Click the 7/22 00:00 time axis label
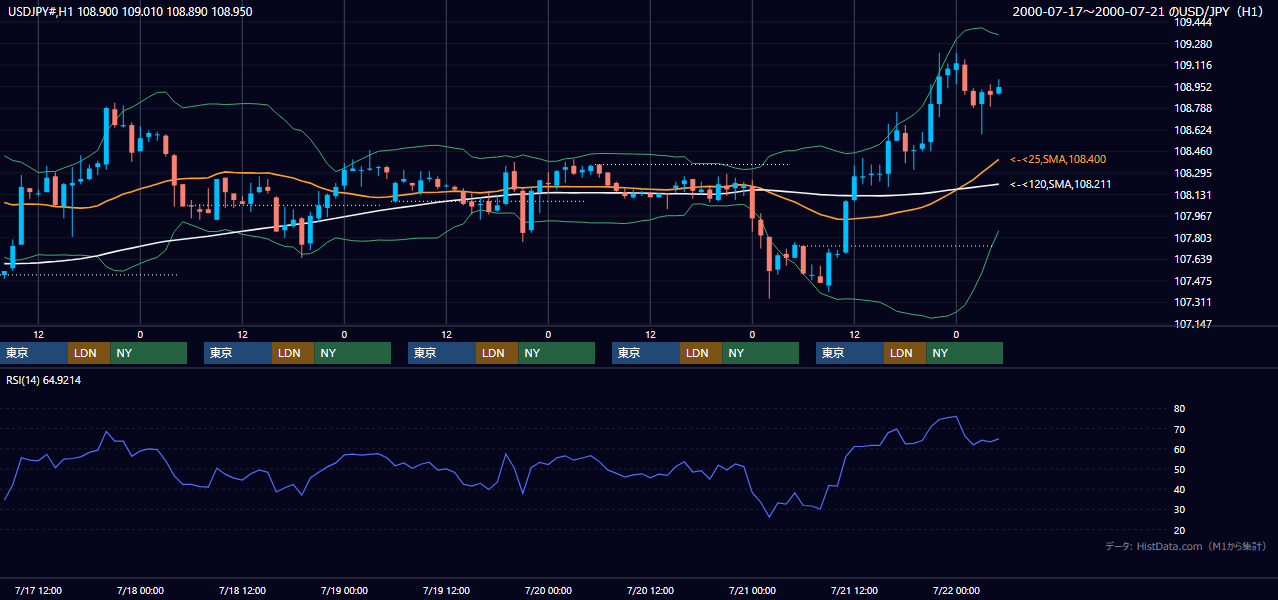 click(956, 590)
